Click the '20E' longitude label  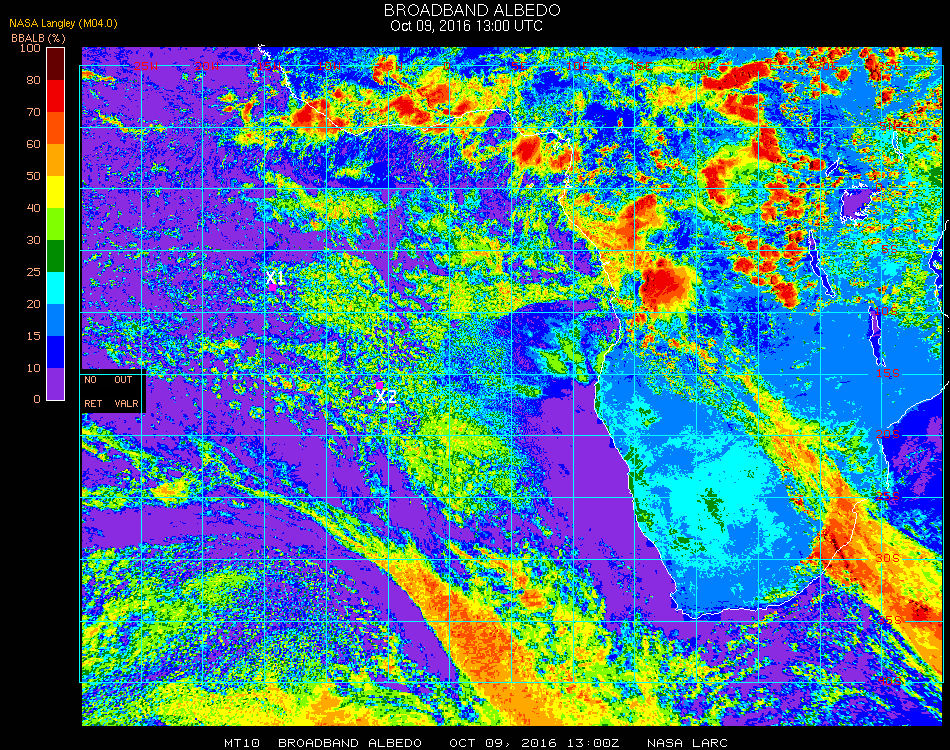tap(702, 66)
